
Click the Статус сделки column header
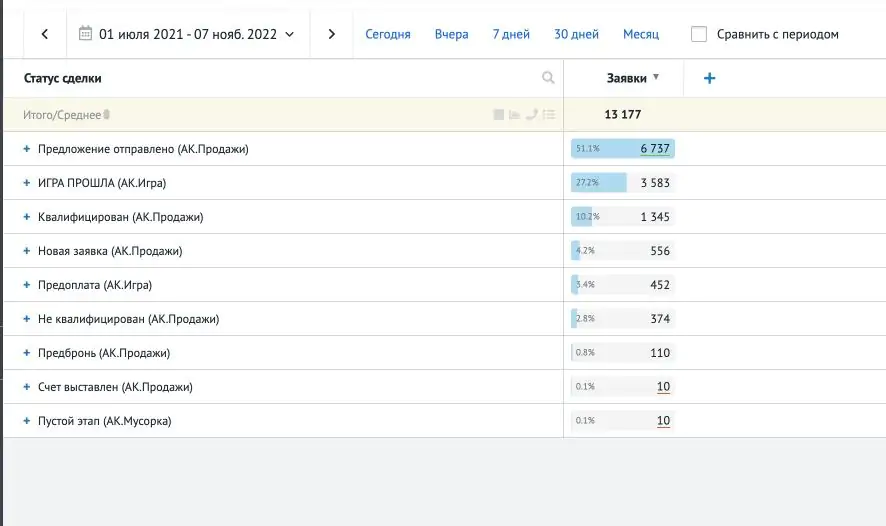click(x=63, y=79)
